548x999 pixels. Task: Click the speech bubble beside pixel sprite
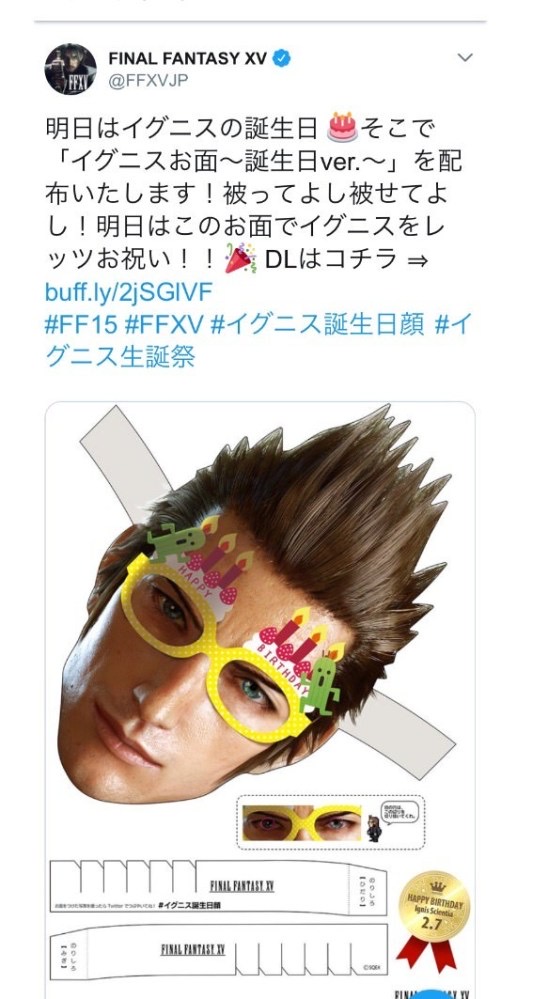point(400,811)
